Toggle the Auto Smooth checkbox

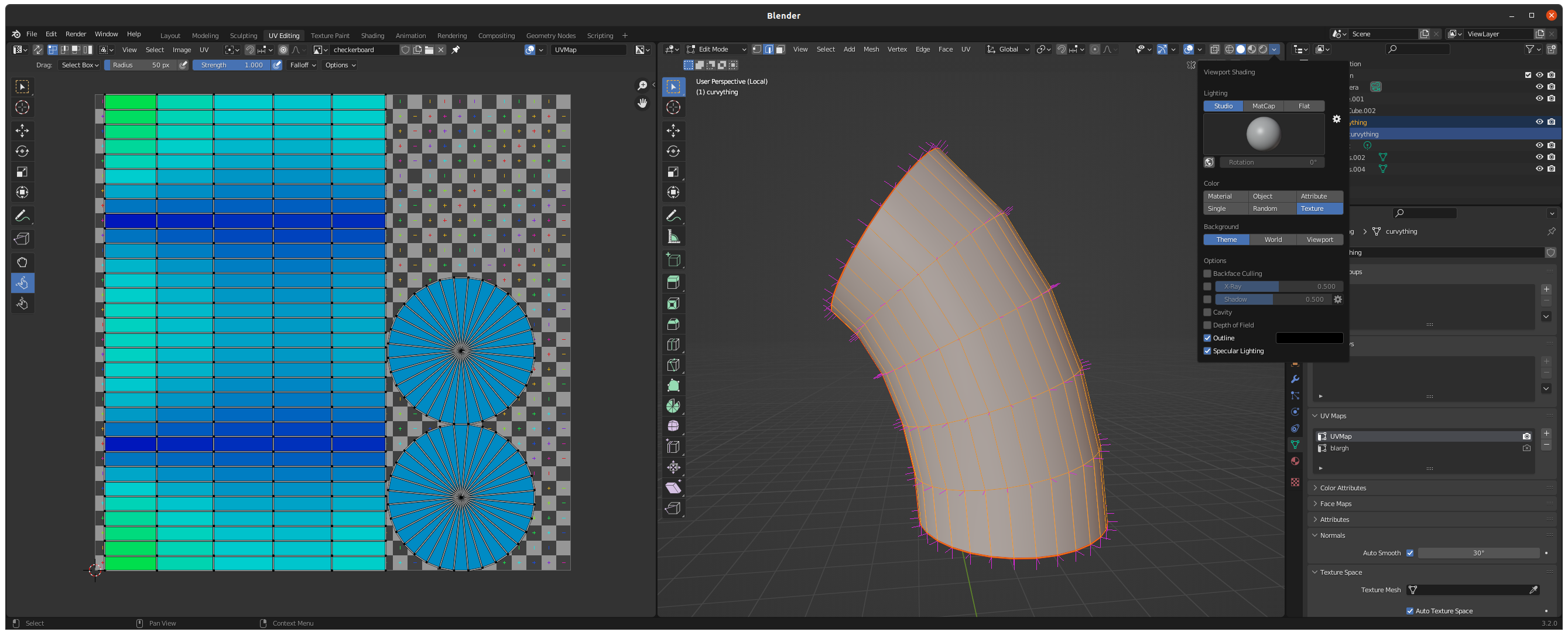[x=1410, y=554]
